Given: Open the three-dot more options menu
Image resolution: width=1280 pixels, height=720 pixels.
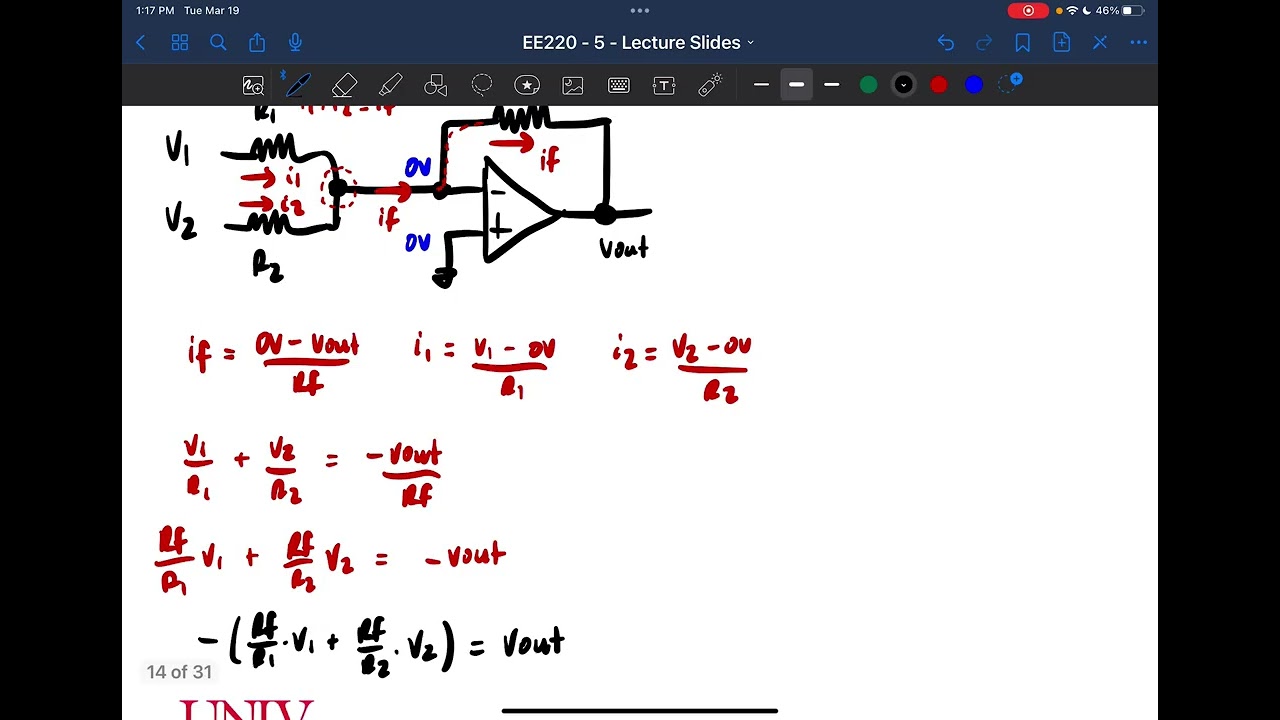Looking at the screenshot, I should click(x=1138, y=42).
